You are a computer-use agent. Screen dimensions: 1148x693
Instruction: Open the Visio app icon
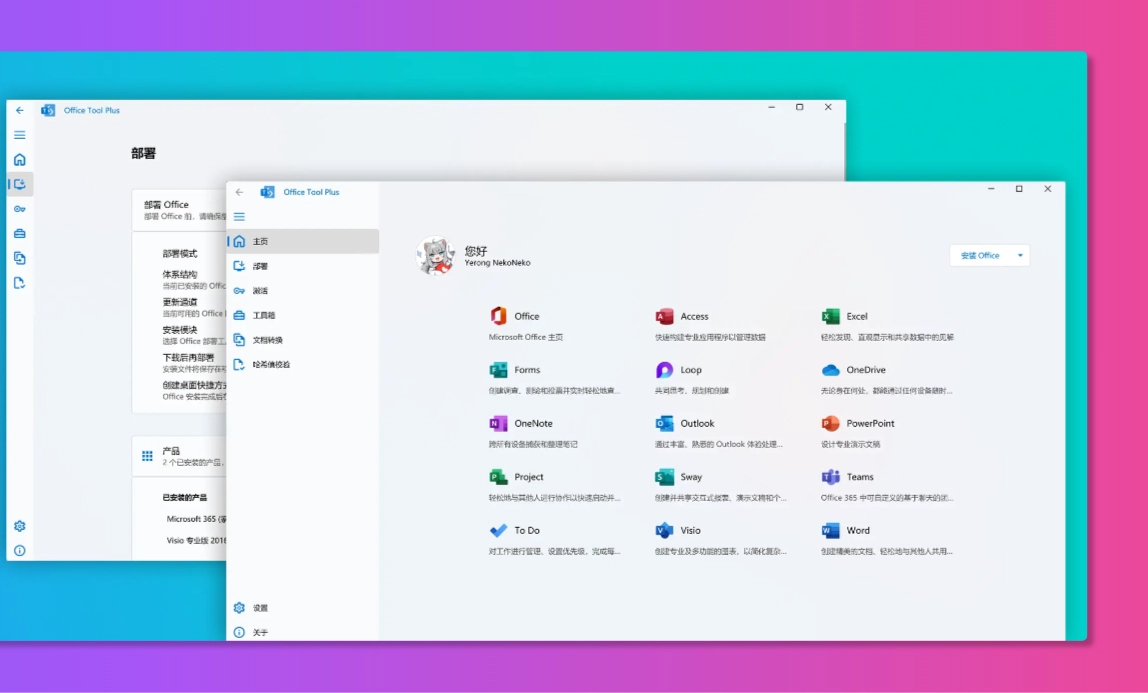tap(664, 530)
